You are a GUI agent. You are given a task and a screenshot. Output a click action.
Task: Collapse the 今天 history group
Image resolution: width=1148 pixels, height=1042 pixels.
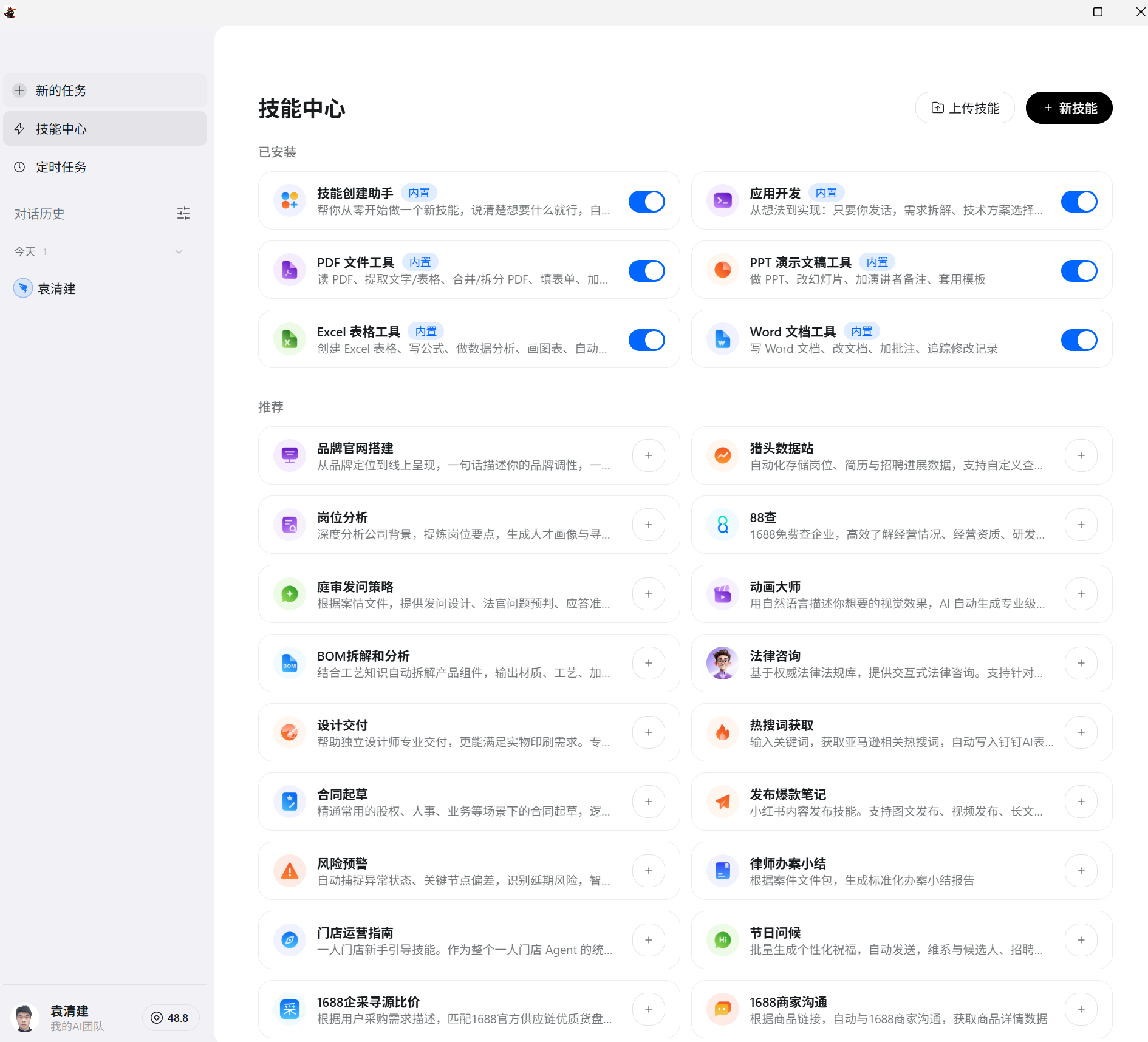pos(179,251)
